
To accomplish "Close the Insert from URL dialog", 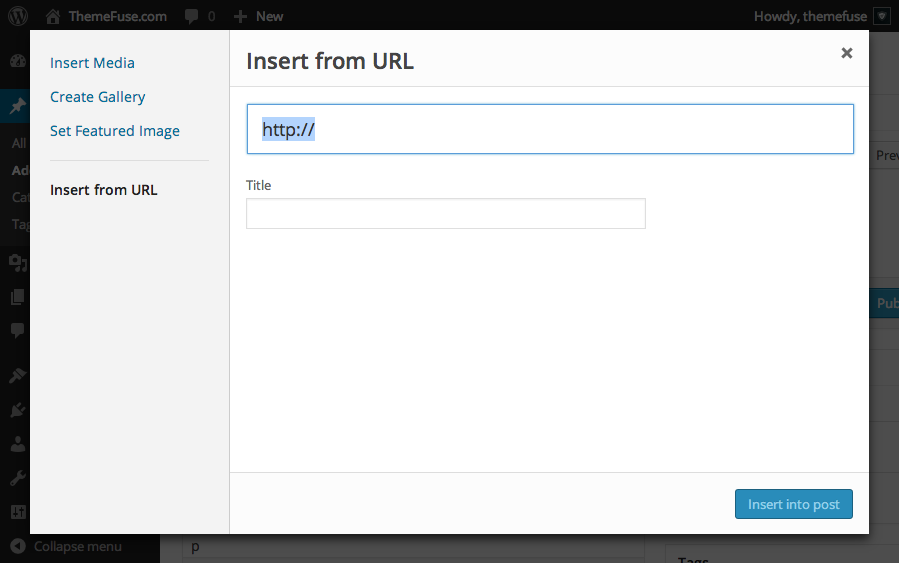I will pyautogui.click(x=846, y=53).
